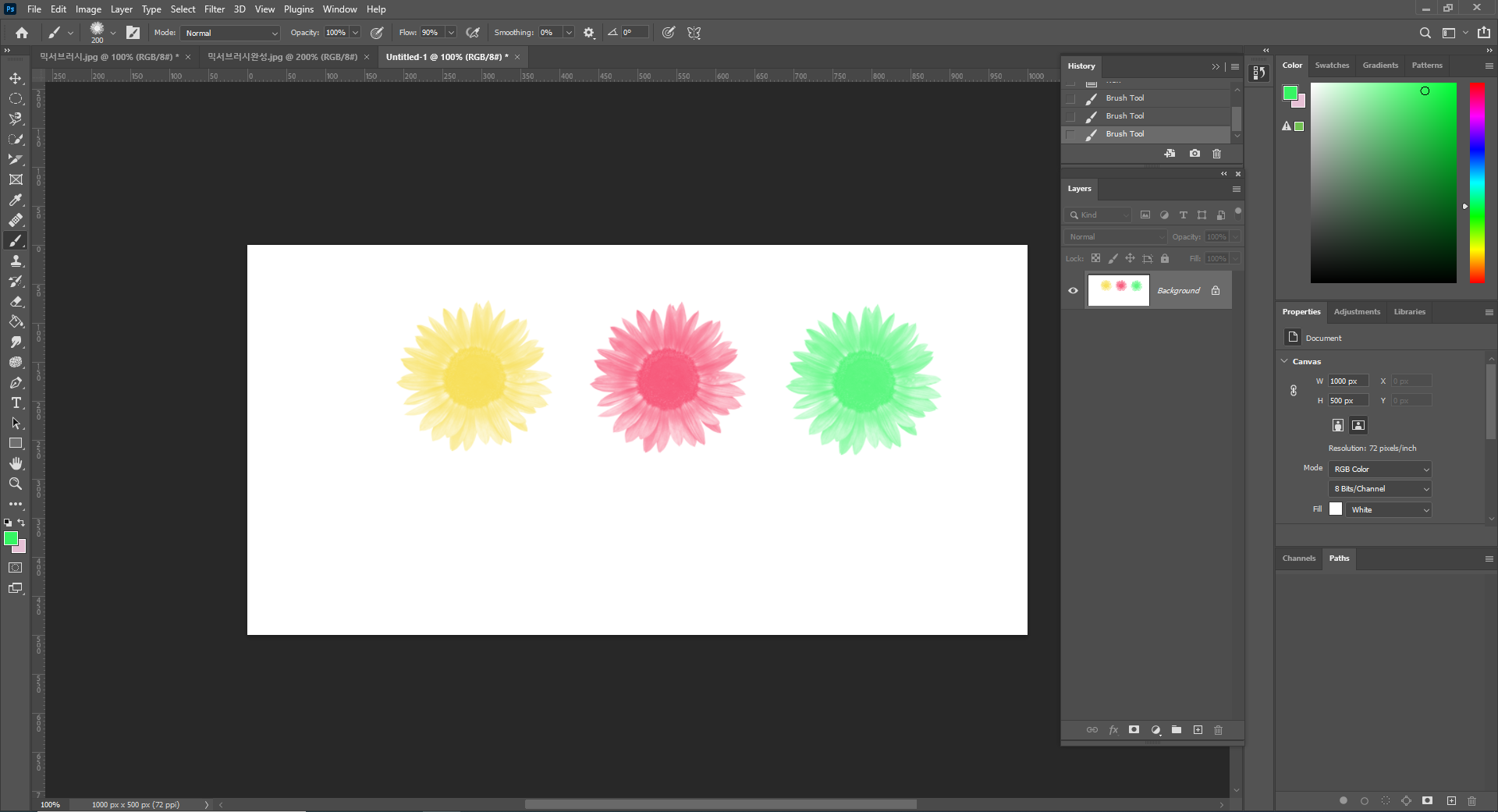Image resolution: width=1498 pixels, height=812 pixels.
Task: Set canvas orientation to portrait
Action: (1338, 425)
